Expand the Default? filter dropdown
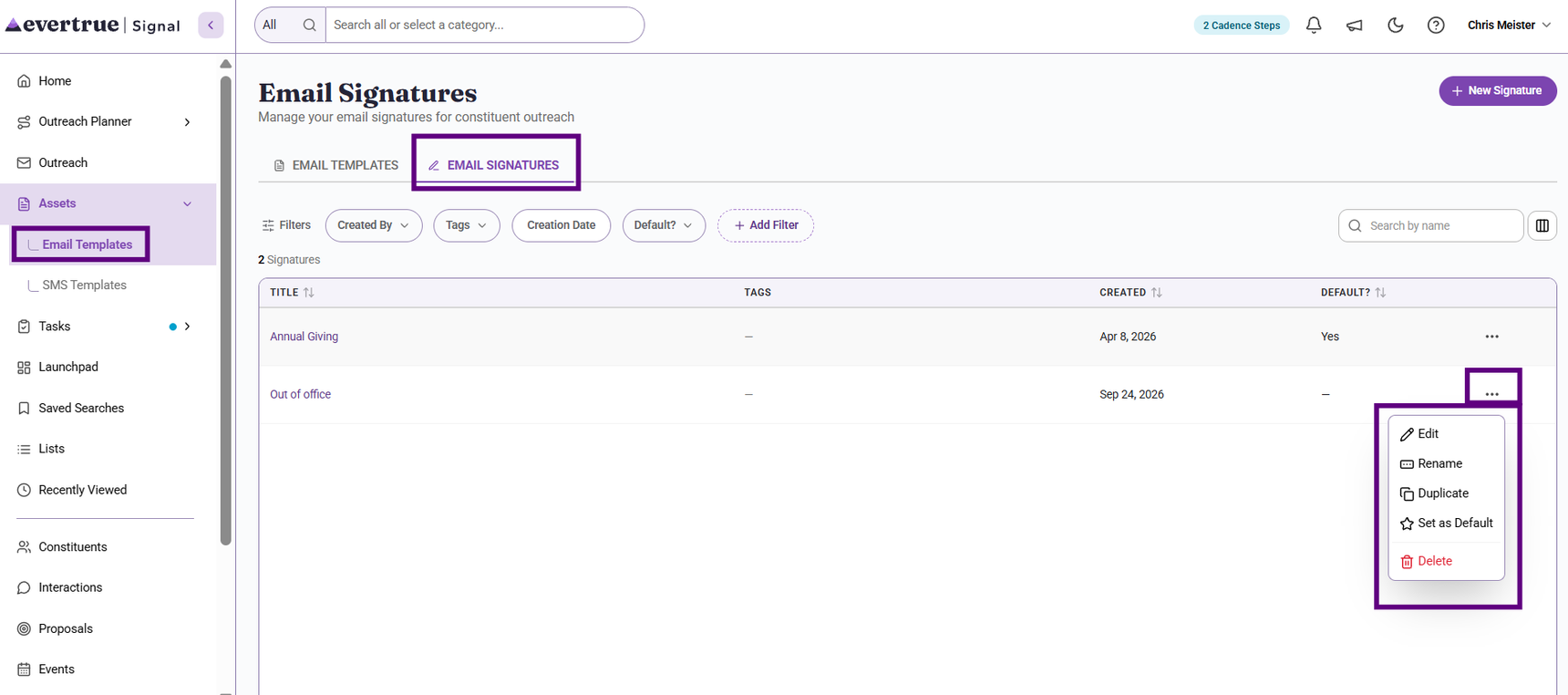Viewport: 1568px width, 695px height. [x=664, y=225]
